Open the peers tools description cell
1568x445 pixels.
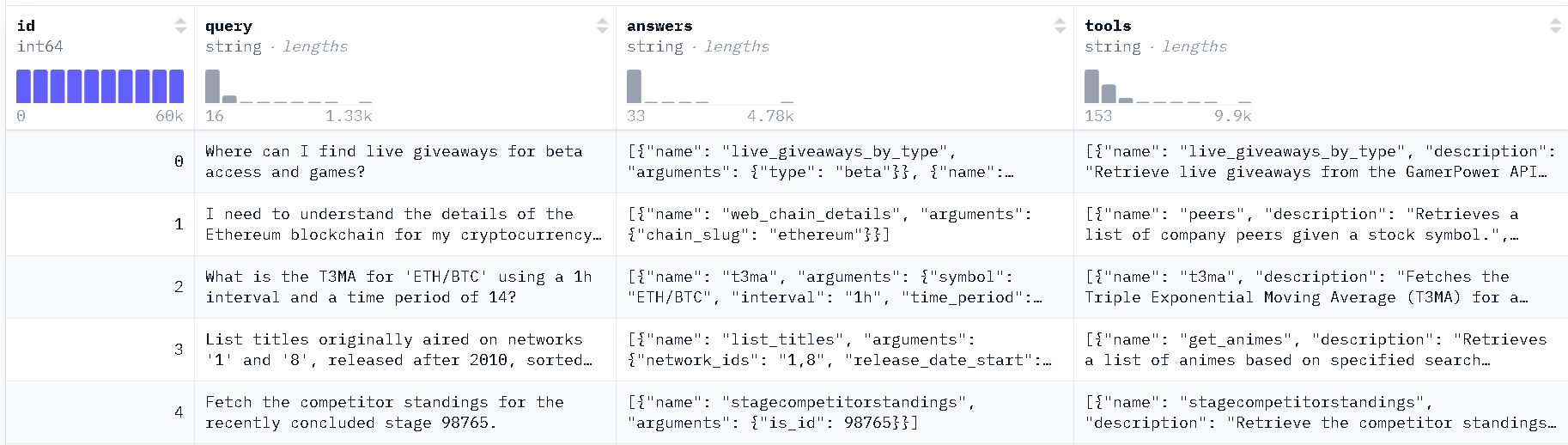[x=1320, y=224]
